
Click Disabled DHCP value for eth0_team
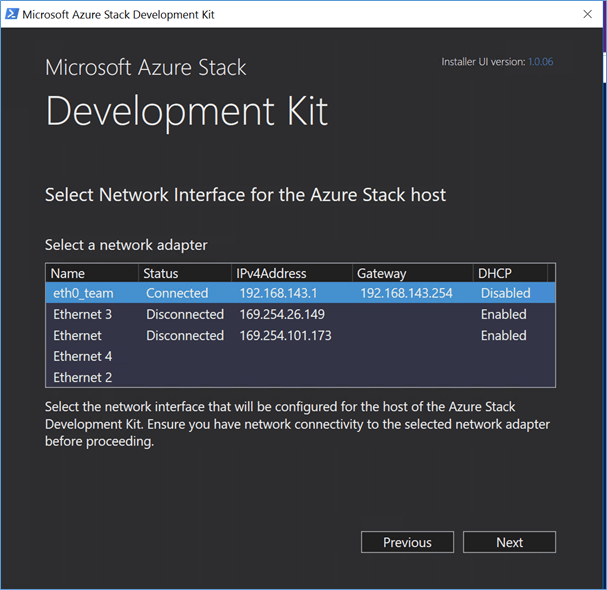pyautogui.click(x=506, y=293)
